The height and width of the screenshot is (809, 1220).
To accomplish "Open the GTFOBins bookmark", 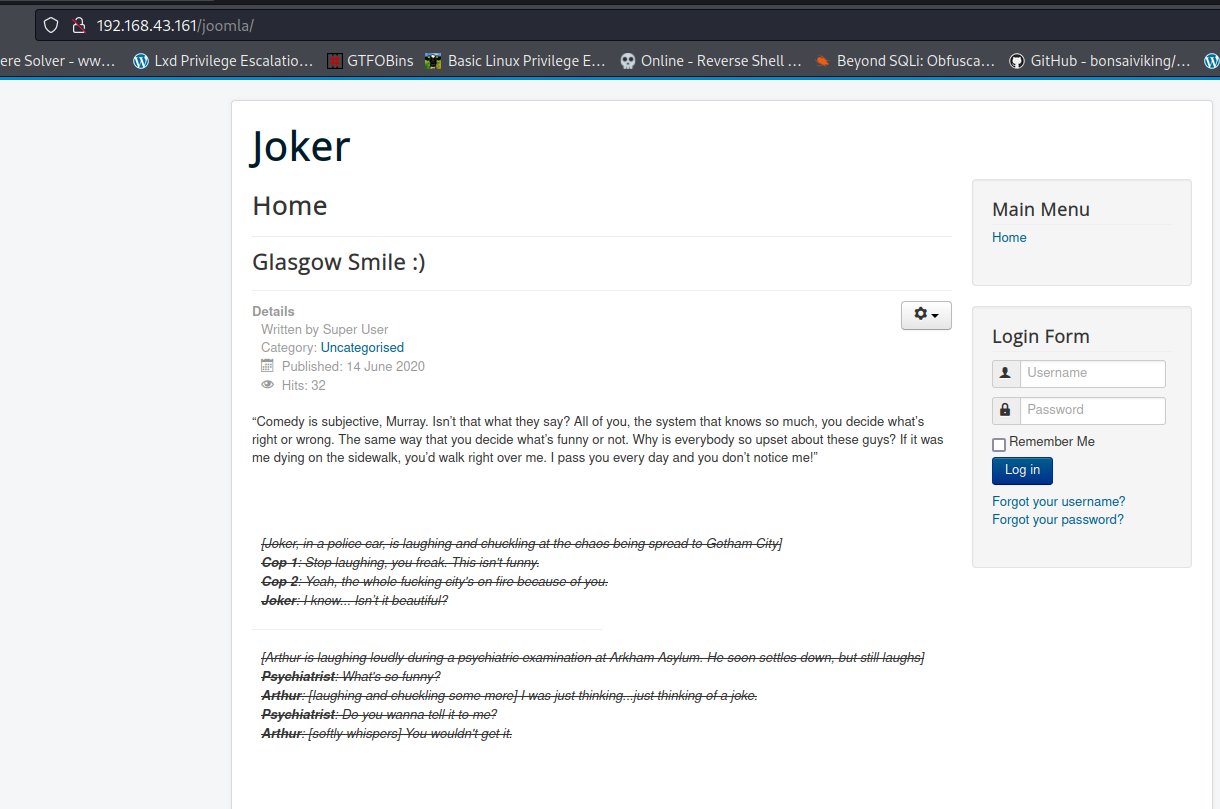I will pyautogui.click(x=369, y=61).
